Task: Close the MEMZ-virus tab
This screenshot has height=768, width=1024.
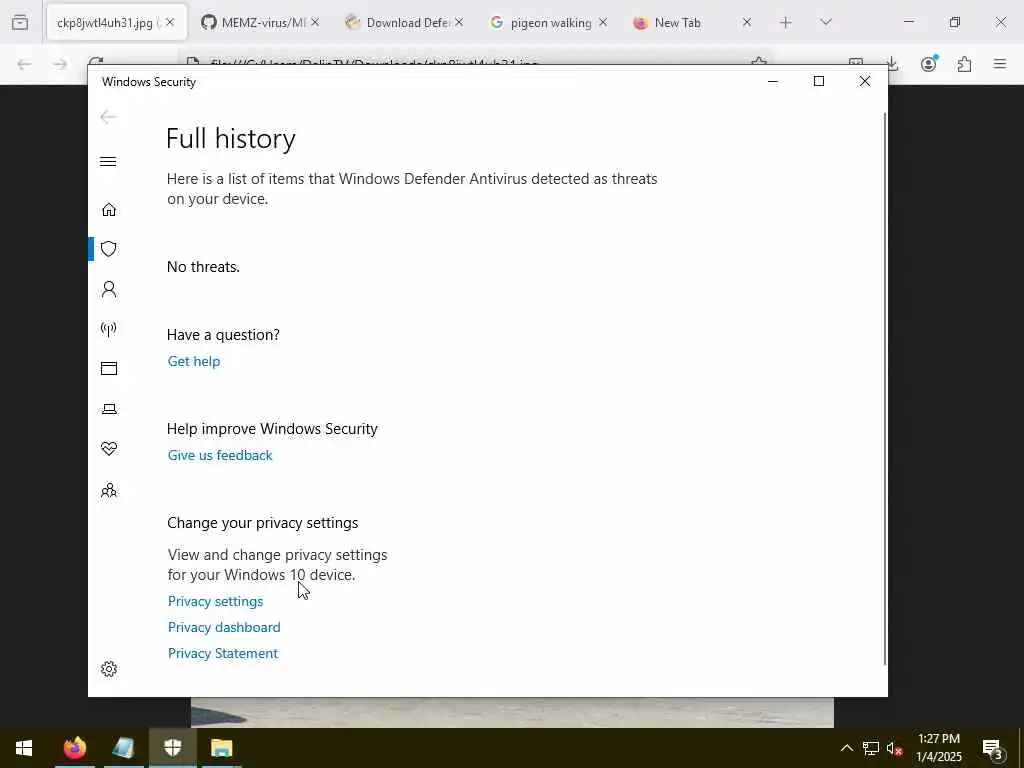Action: tap(315, 22)
